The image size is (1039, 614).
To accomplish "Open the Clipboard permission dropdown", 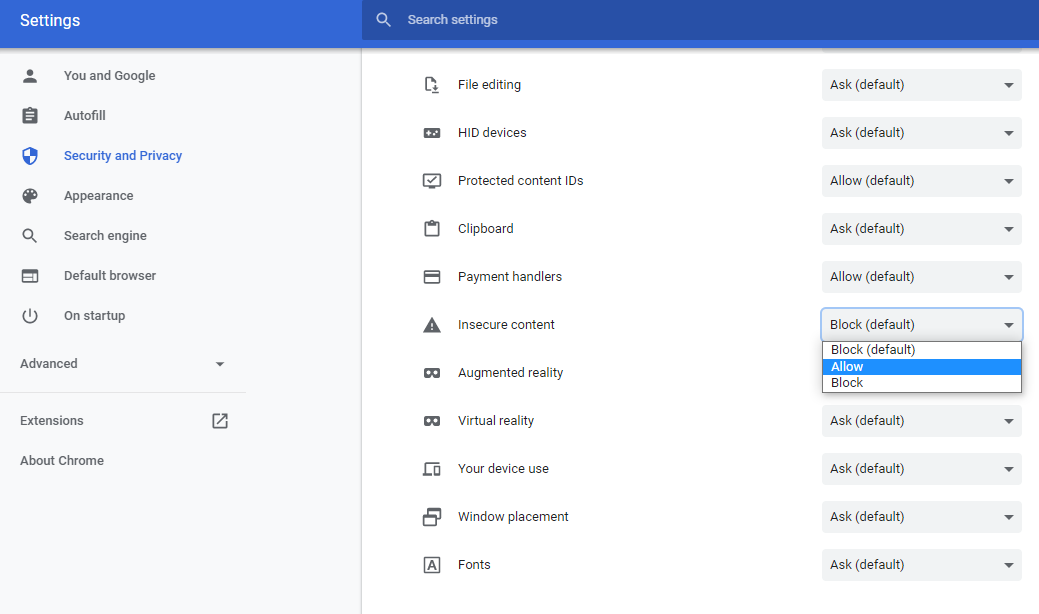I will (x=922, y=229).
